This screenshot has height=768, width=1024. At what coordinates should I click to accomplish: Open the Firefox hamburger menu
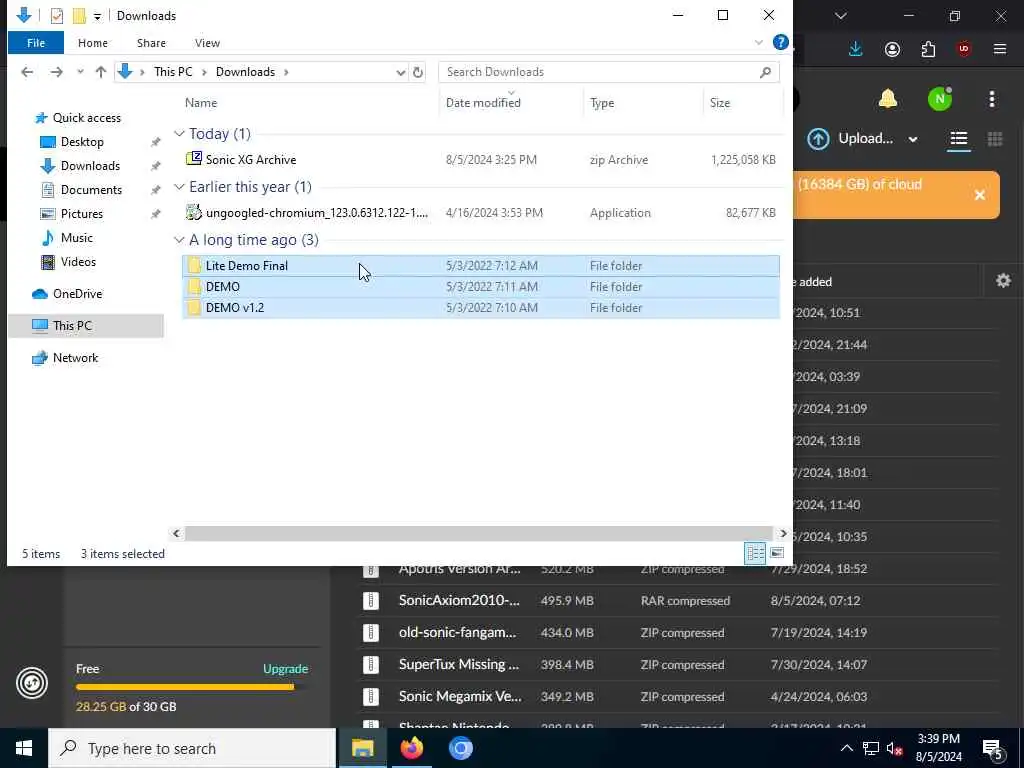pos(1000,49)
